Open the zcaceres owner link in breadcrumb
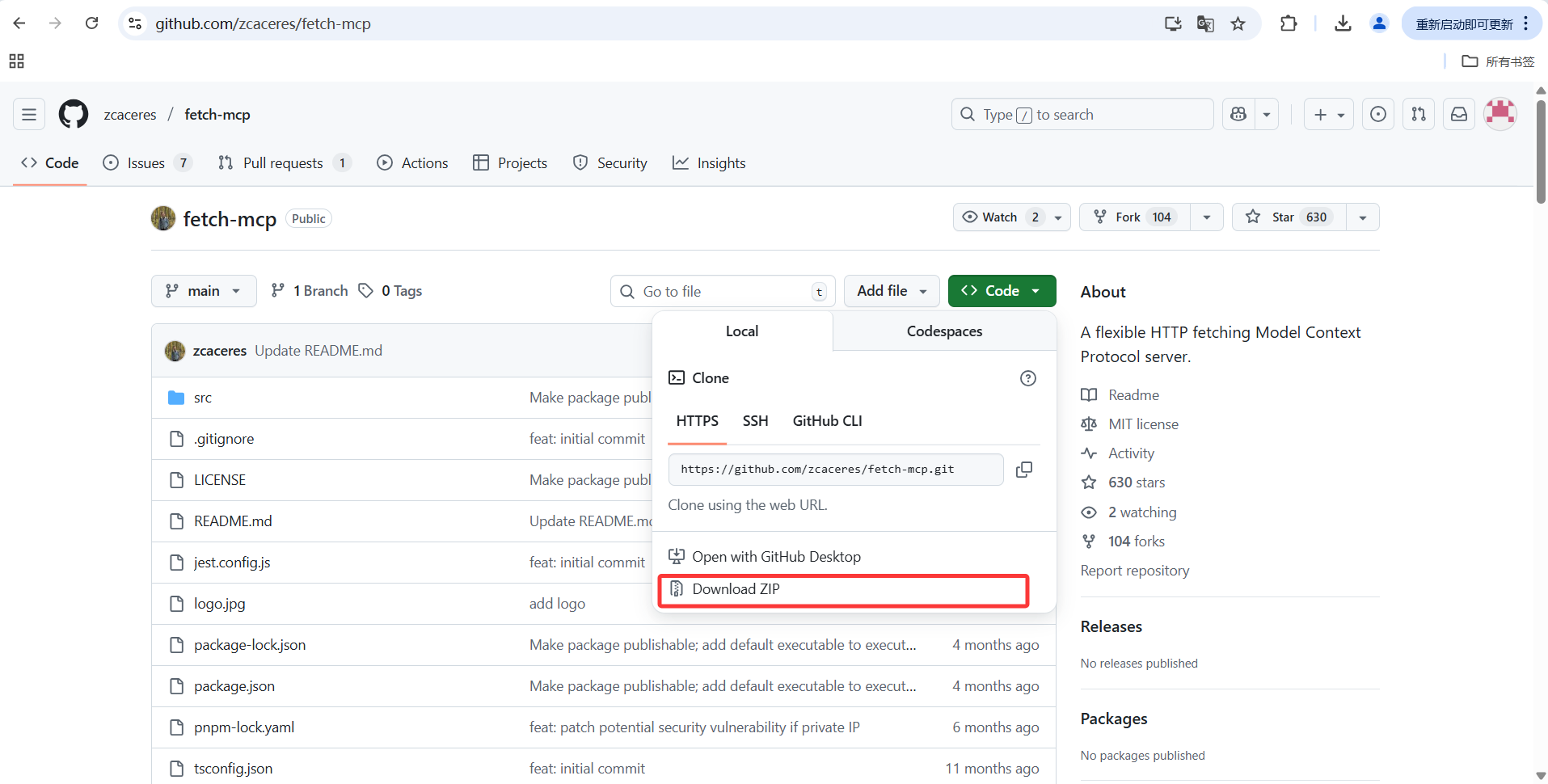This screenshot has width=1548, height=784. [x=130, y=115]
